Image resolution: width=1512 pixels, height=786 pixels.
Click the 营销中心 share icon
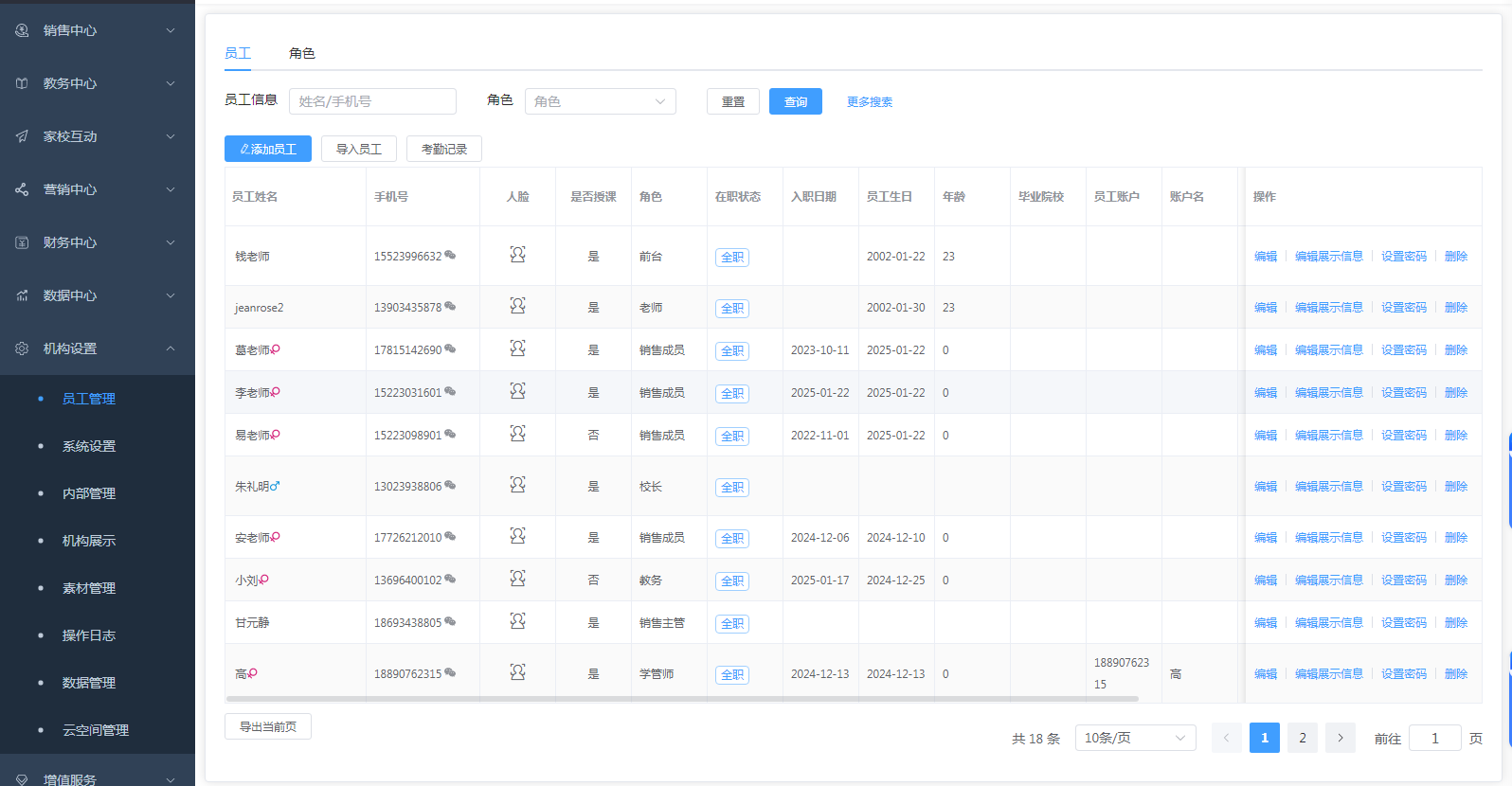[x=22, y=189]
